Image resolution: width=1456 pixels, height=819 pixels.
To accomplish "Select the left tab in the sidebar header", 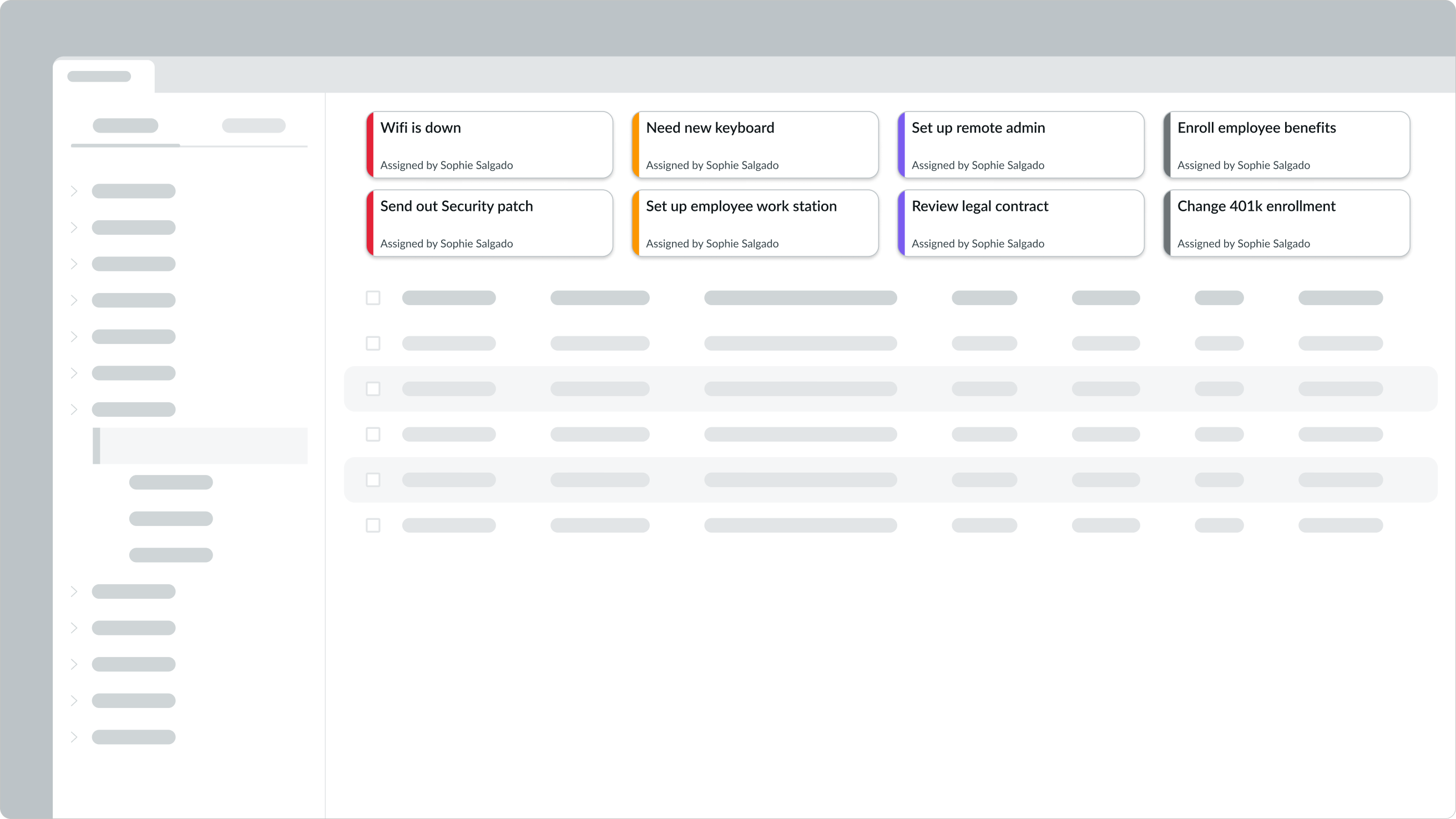I will coord(125,125).
